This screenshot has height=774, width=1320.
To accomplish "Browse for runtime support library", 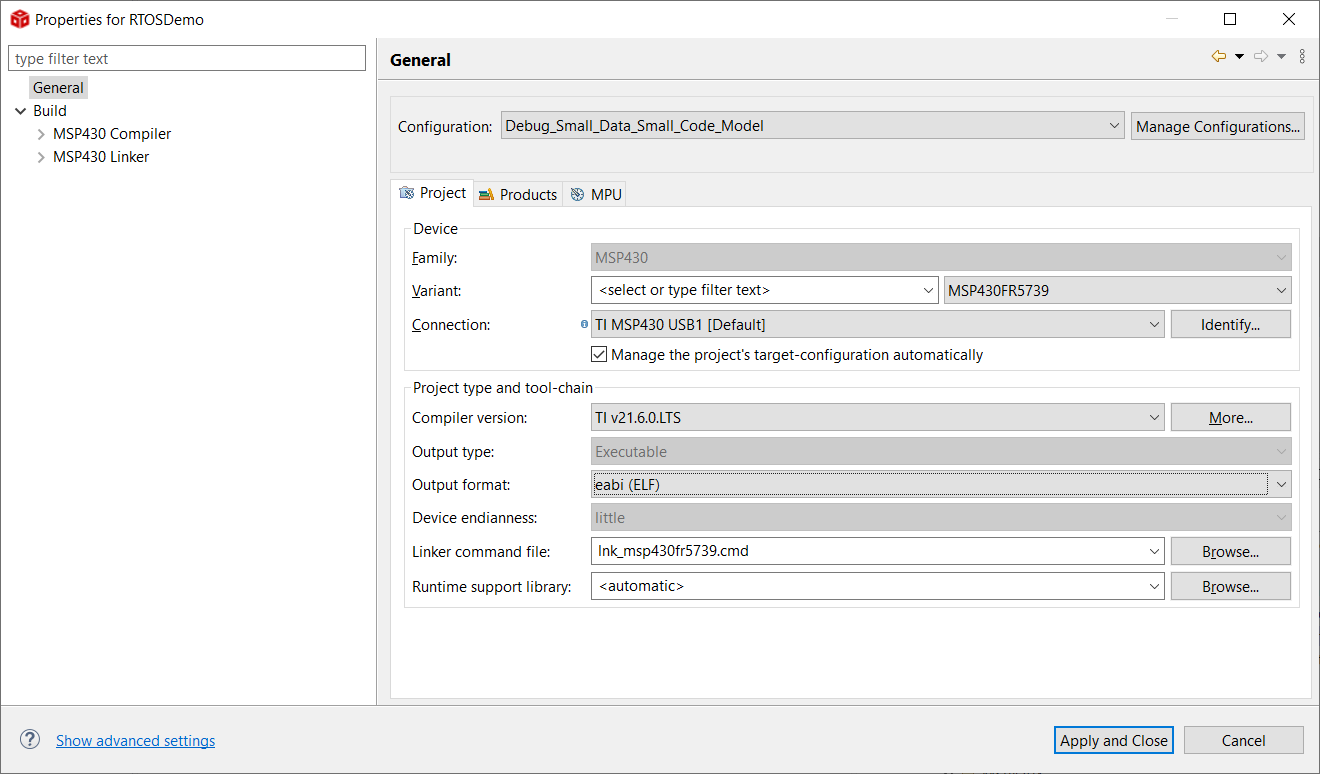I will (x=1230, y=586).
